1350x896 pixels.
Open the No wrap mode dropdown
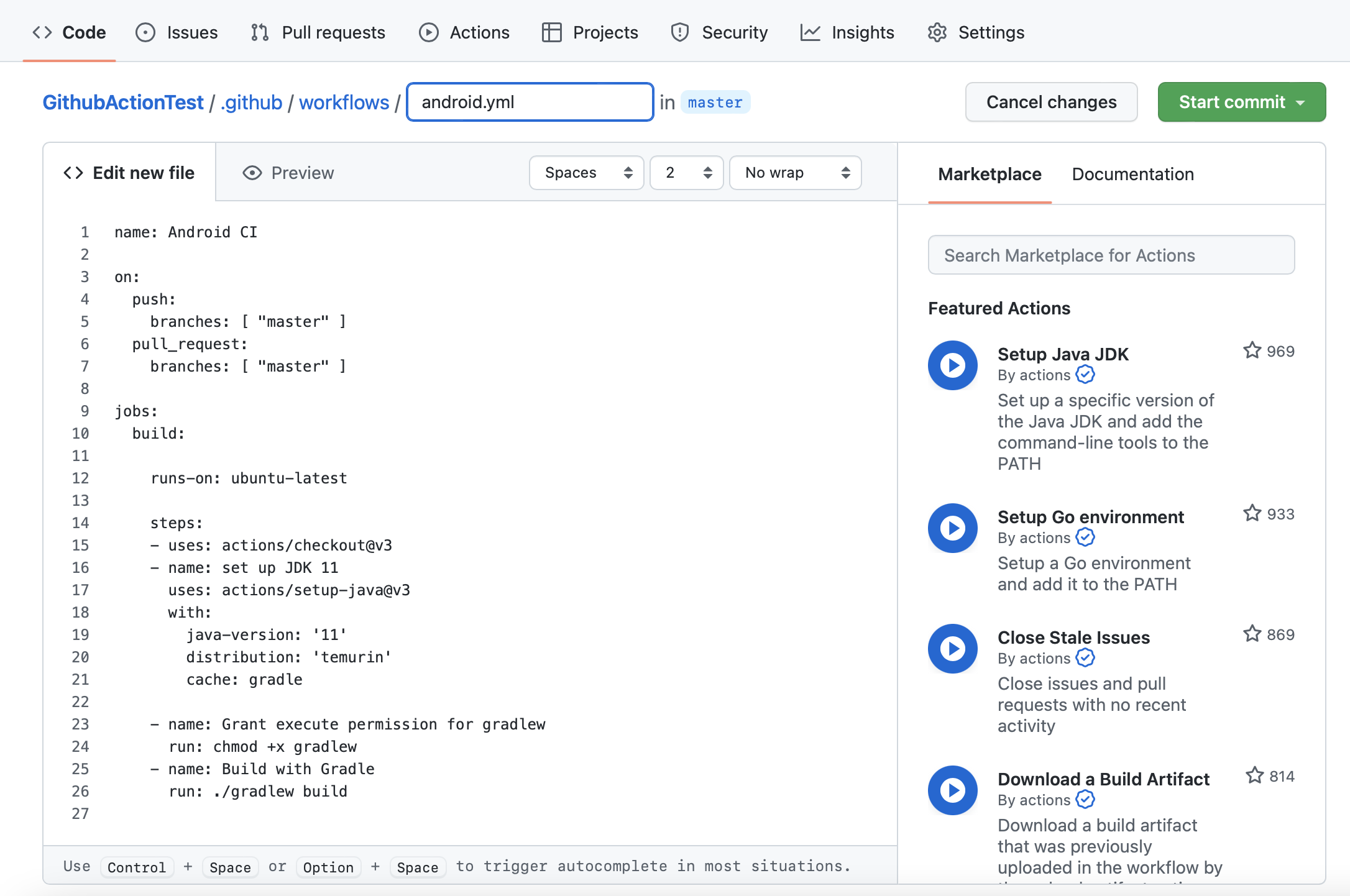pos(795,173)
